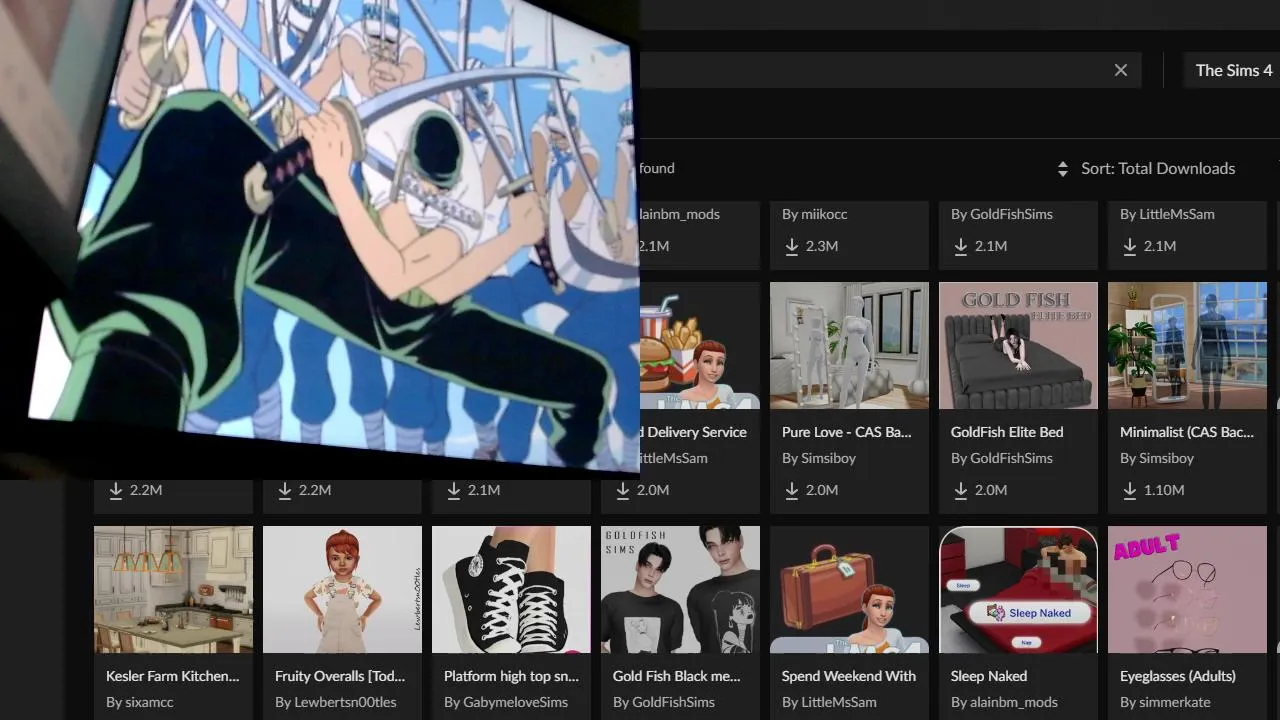This screenshot has height=720, width=1280.
Task: Click the title 'Kesler Farm Kitchen...'
Action: pyautogui.click(x=173, y=676)
